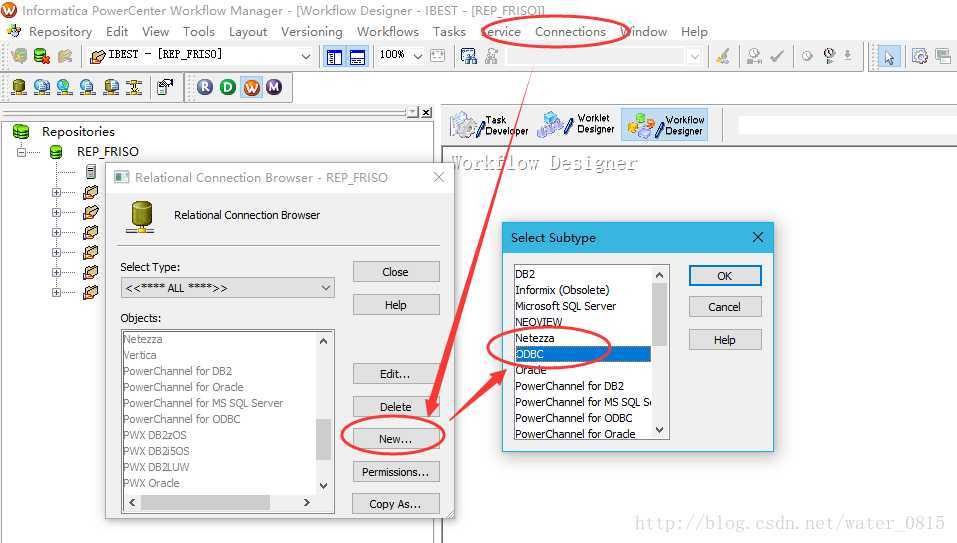Open the Edit menu
The image size is (957, 543).
117,32
